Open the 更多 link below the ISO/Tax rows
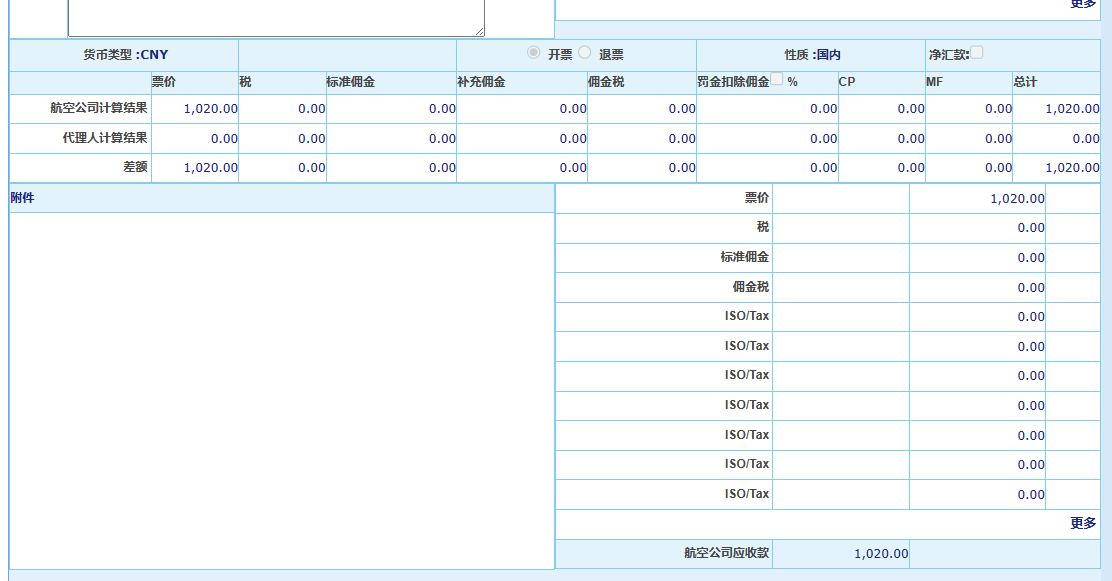 click(1083, 523)
